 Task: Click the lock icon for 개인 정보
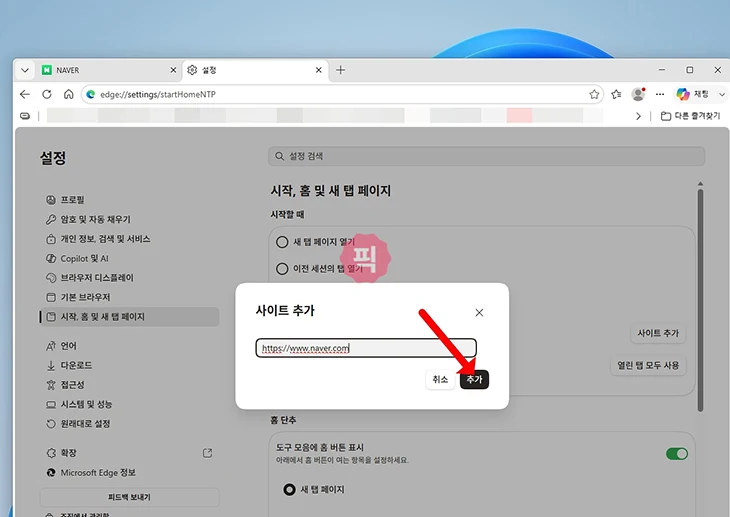pyautogui.click(x=51, y=239)
